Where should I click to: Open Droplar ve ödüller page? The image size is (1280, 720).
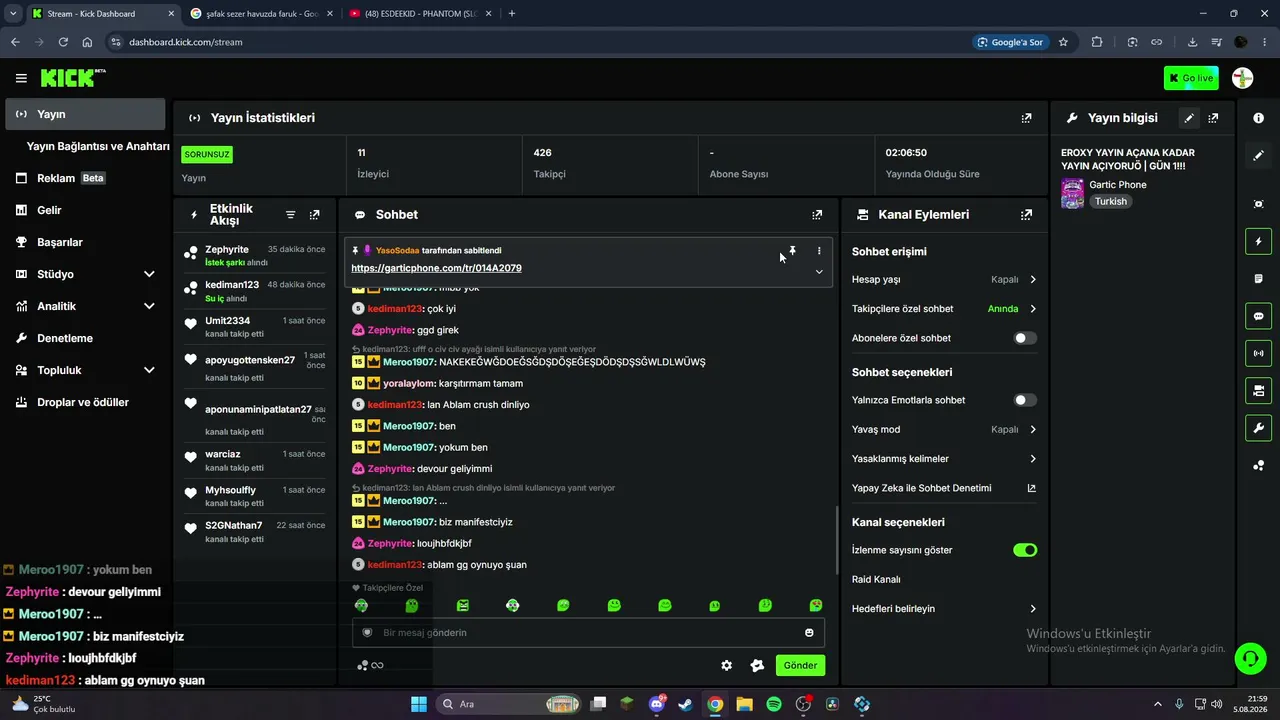(85, 402)
